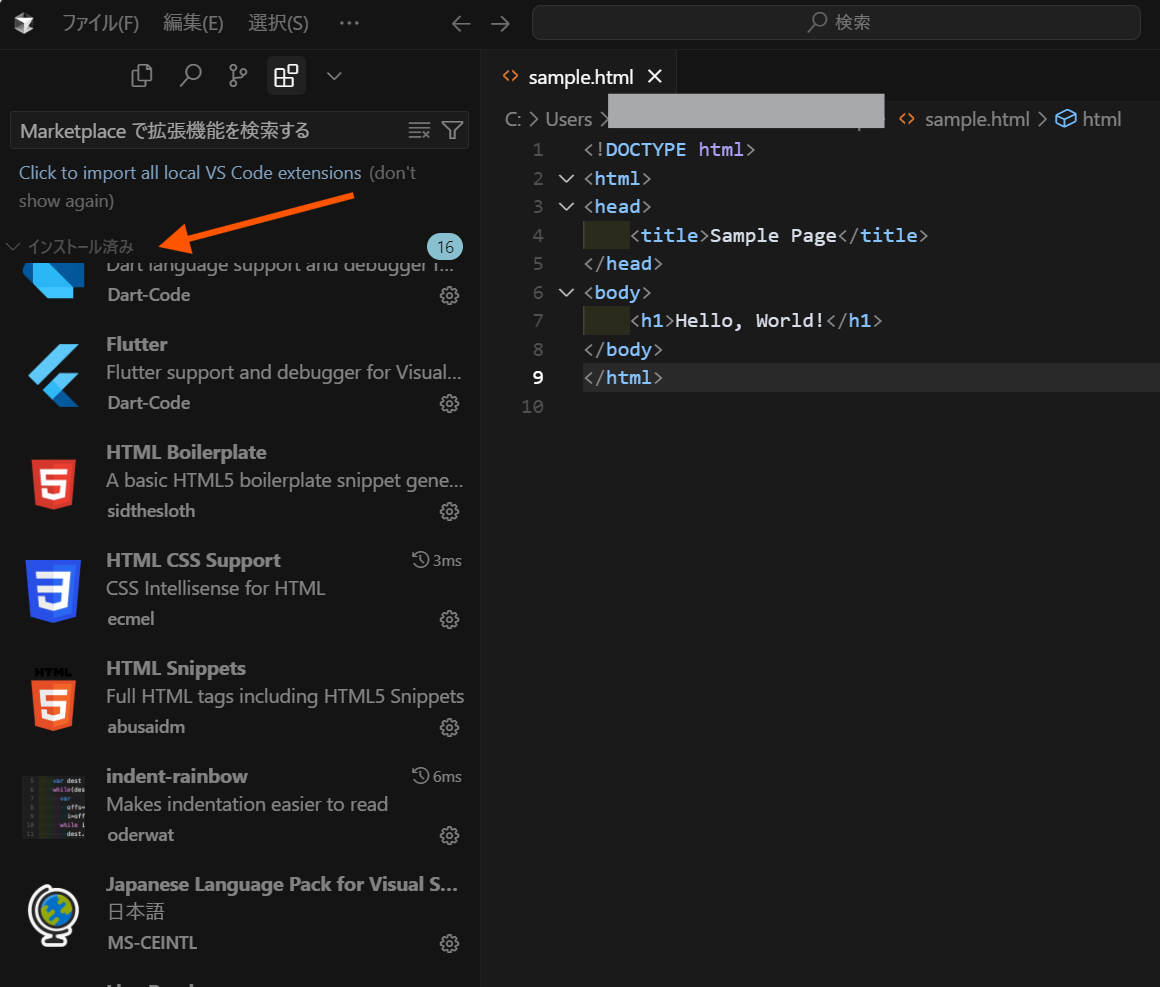Click the Users breadcrumb segment
Screen dimensions: 1160x987
(x=568, y=119)
